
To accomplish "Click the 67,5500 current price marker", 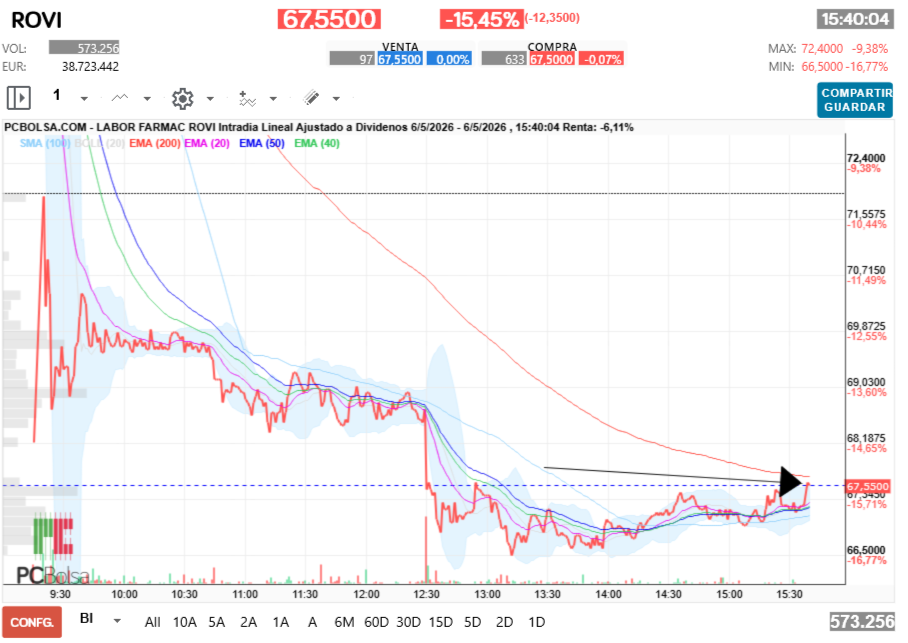I will pos(867,487).
